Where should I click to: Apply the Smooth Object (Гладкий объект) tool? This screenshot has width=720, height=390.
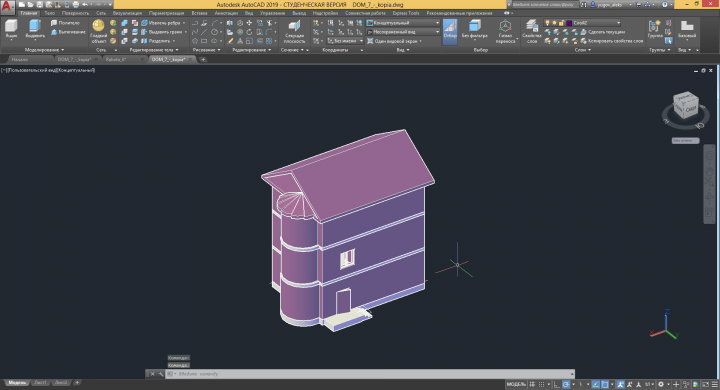click(98, 31)
